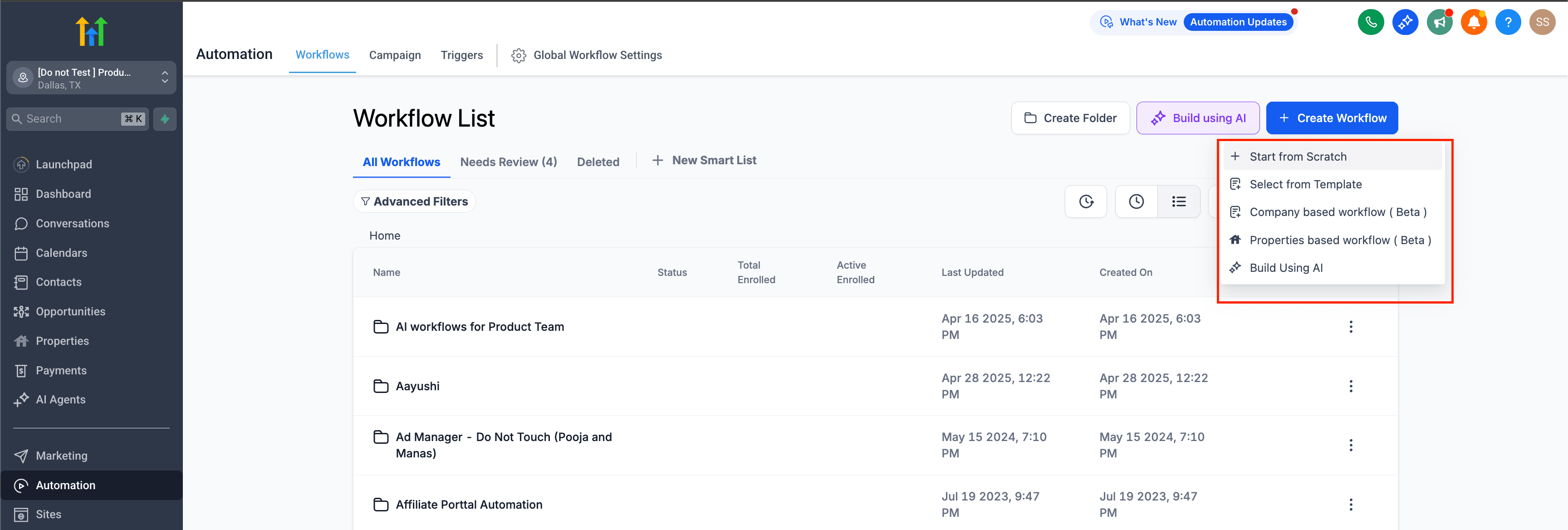
Task: Click the green lightning toggle beside search
Action: (x=164, y=118)
